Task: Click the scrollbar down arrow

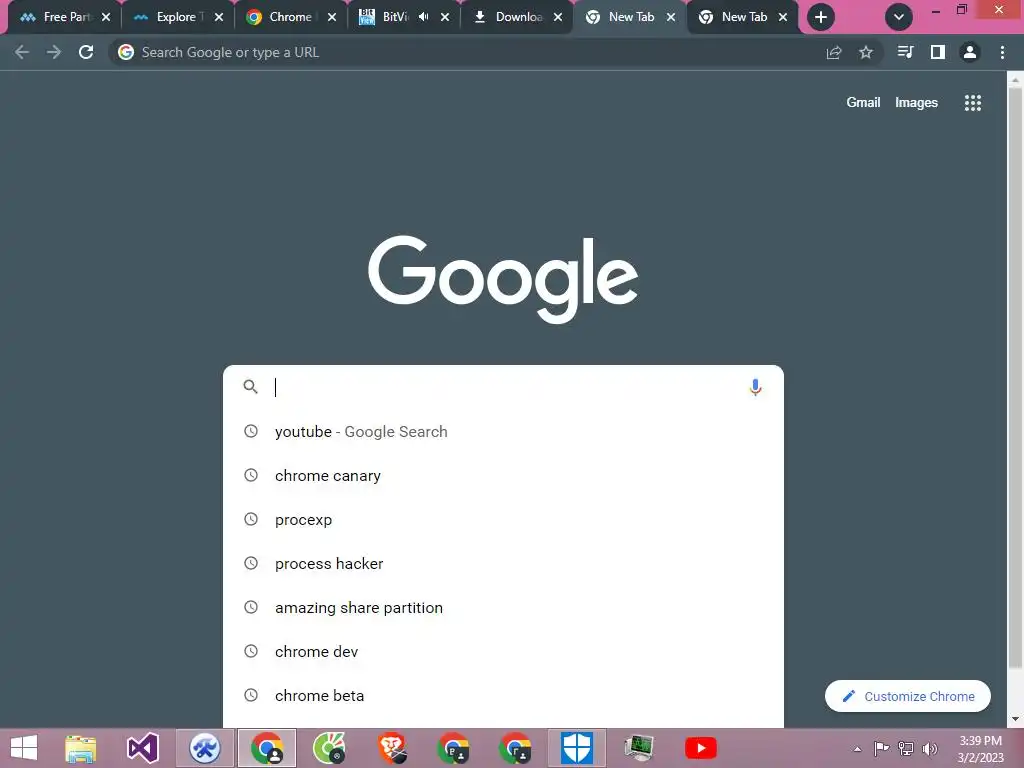Action: point(1015,720)
